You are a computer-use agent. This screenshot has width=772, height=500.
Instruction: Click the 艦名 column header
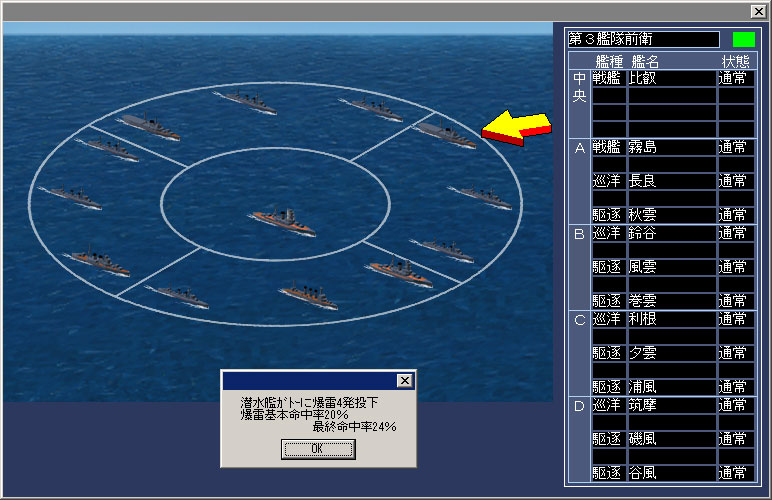(x=645, y=62)
